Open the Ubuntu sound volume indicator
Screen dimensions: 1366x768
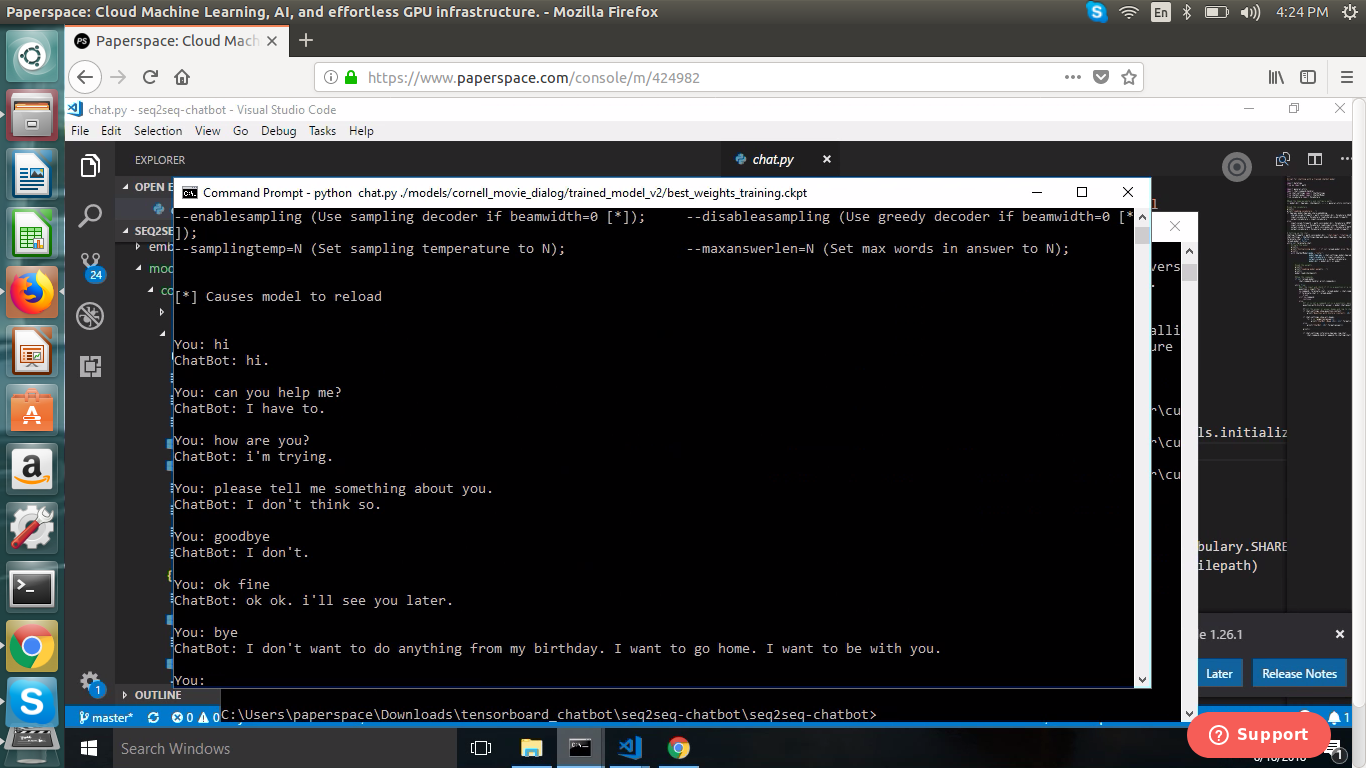(1250, 12)
